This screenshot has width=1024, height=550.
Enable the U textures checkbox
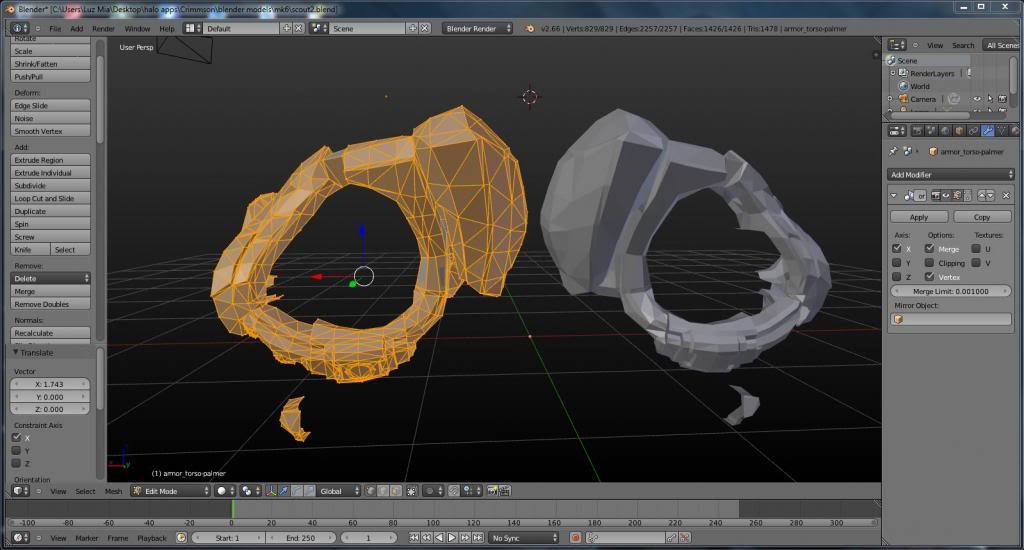pyautogui.click(x=976, y=248)
